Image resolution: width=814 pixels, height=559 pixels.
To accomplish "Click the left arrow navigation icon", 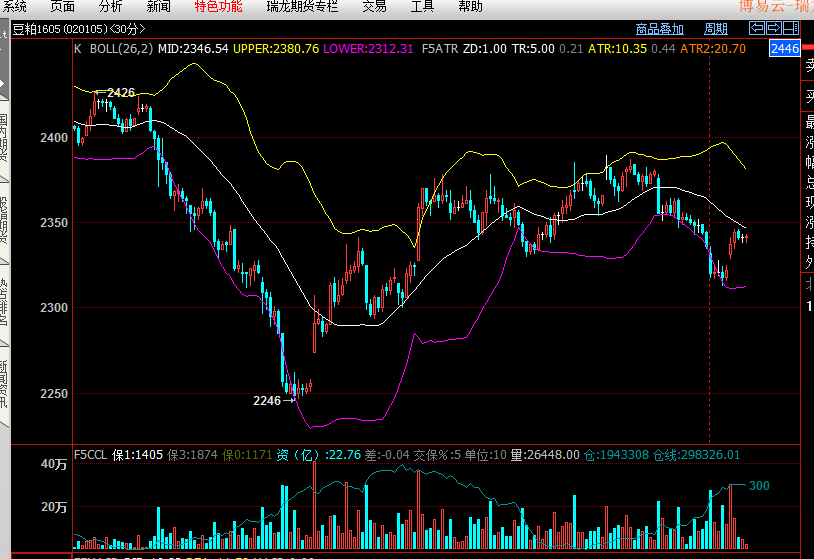I will pyautogui.click(x=758, y=28).
